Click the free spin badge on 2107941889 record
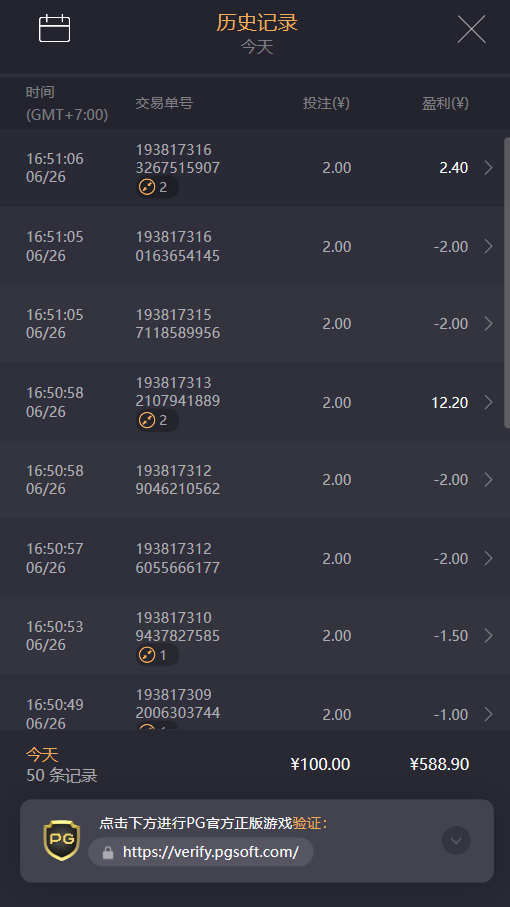This screenshot has height=907, width=510. [x=157, y=421]
